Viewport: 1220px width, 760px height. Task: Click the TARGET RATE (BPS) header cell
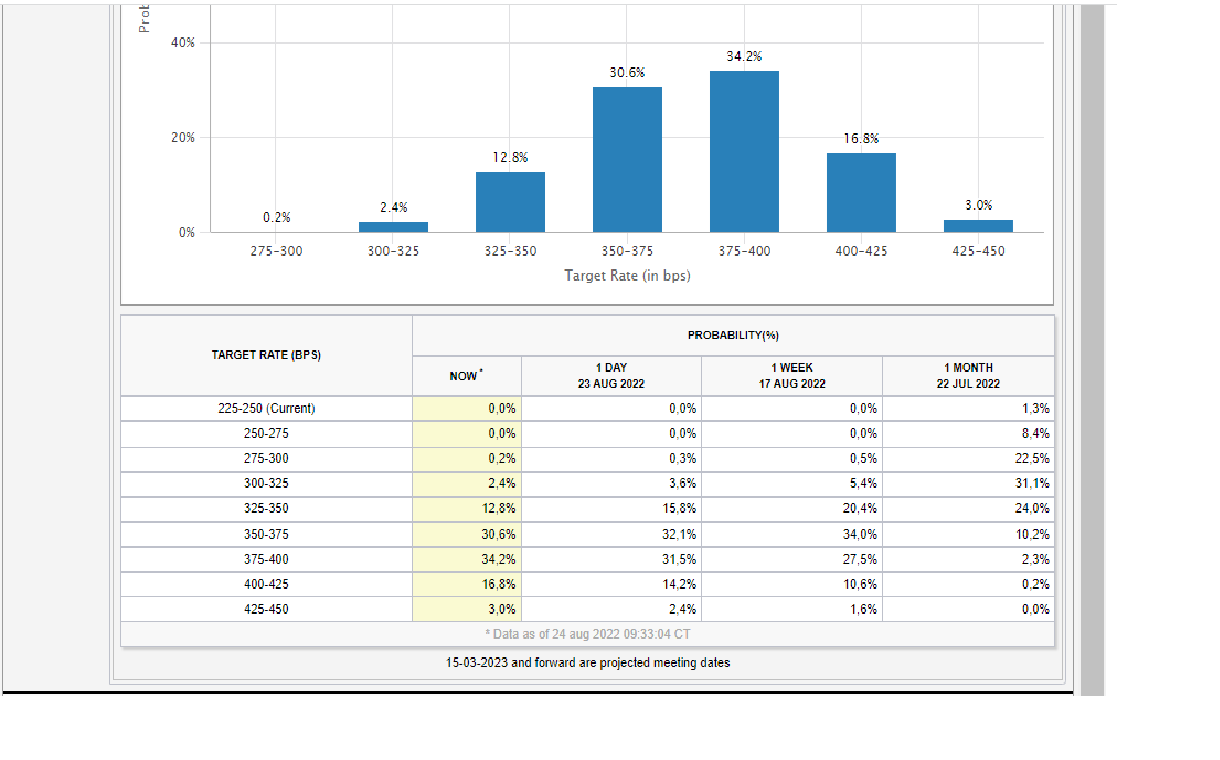click(266, 355)
